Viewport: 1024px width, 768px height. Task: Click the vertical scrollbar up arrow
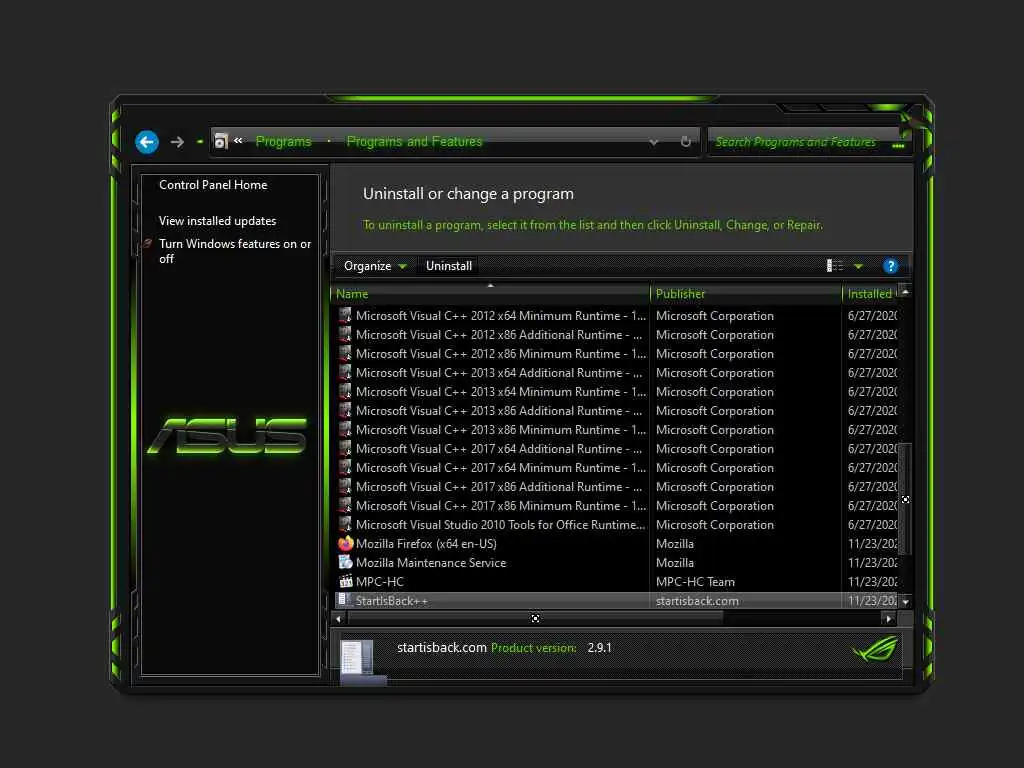[905, 292]
